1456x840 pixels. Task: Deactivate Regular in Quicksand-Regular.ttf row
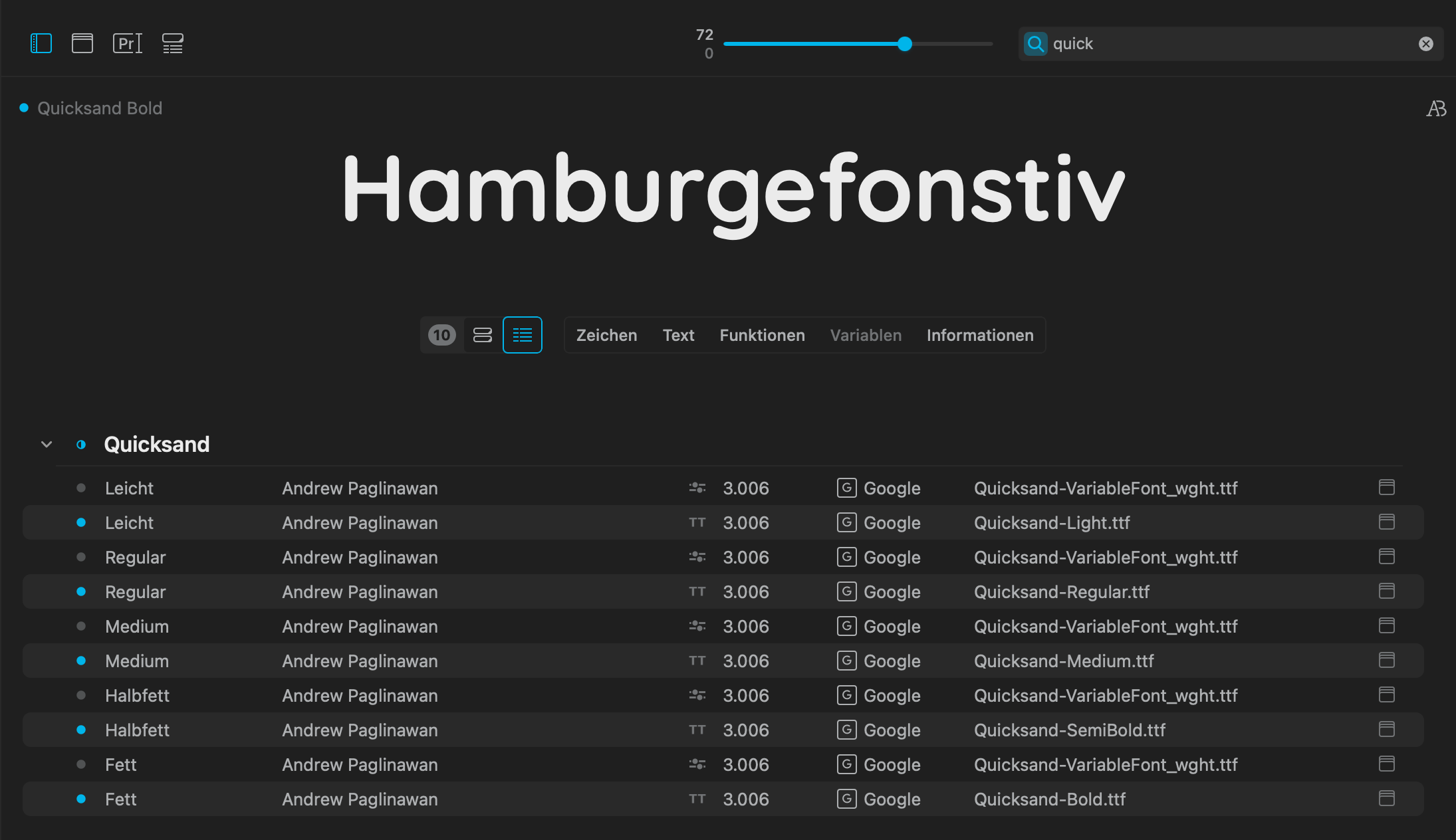(81, 591)
